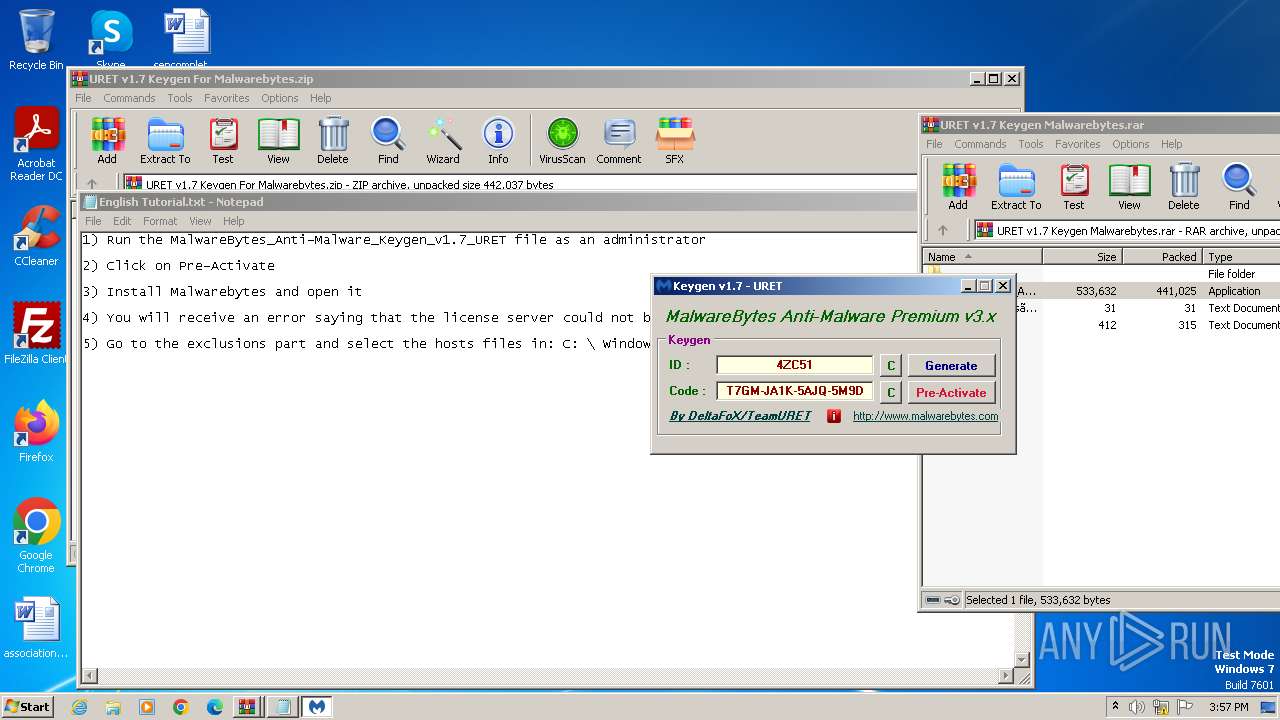Copy the Code using its C button

[x=891, y=393]
